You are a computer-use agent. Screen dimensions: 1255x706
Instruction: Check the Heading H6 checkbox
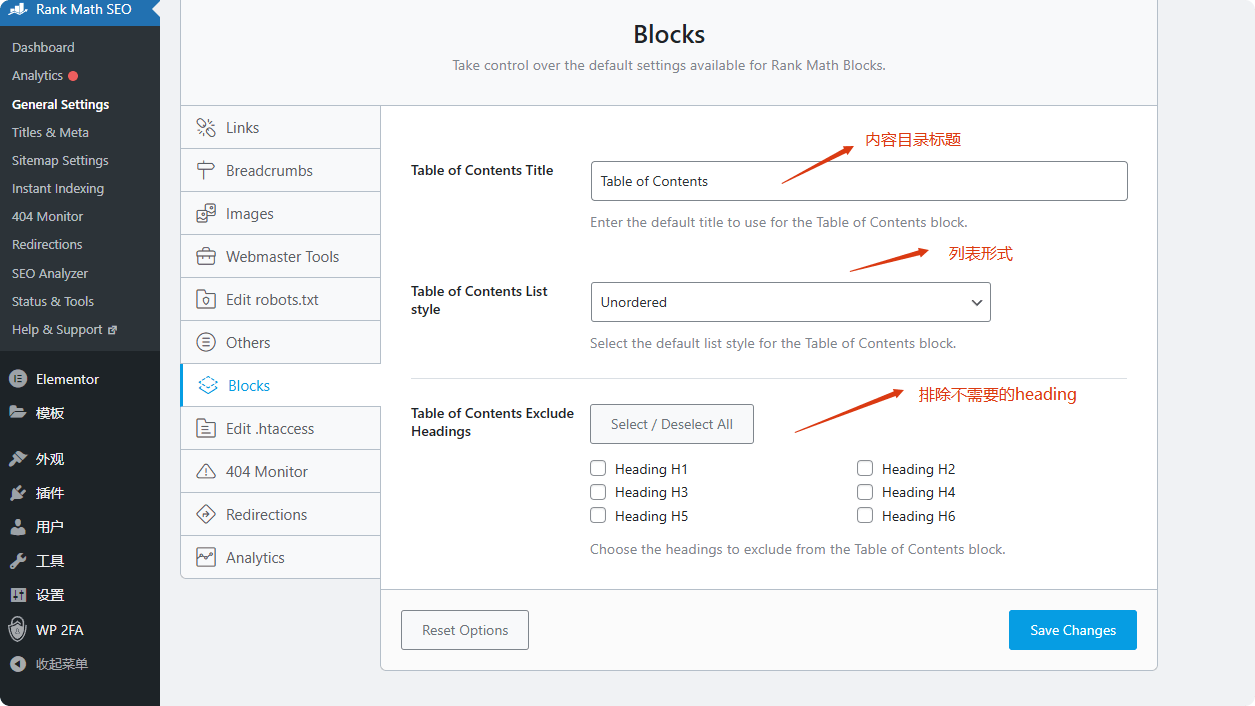pos(865,516)
